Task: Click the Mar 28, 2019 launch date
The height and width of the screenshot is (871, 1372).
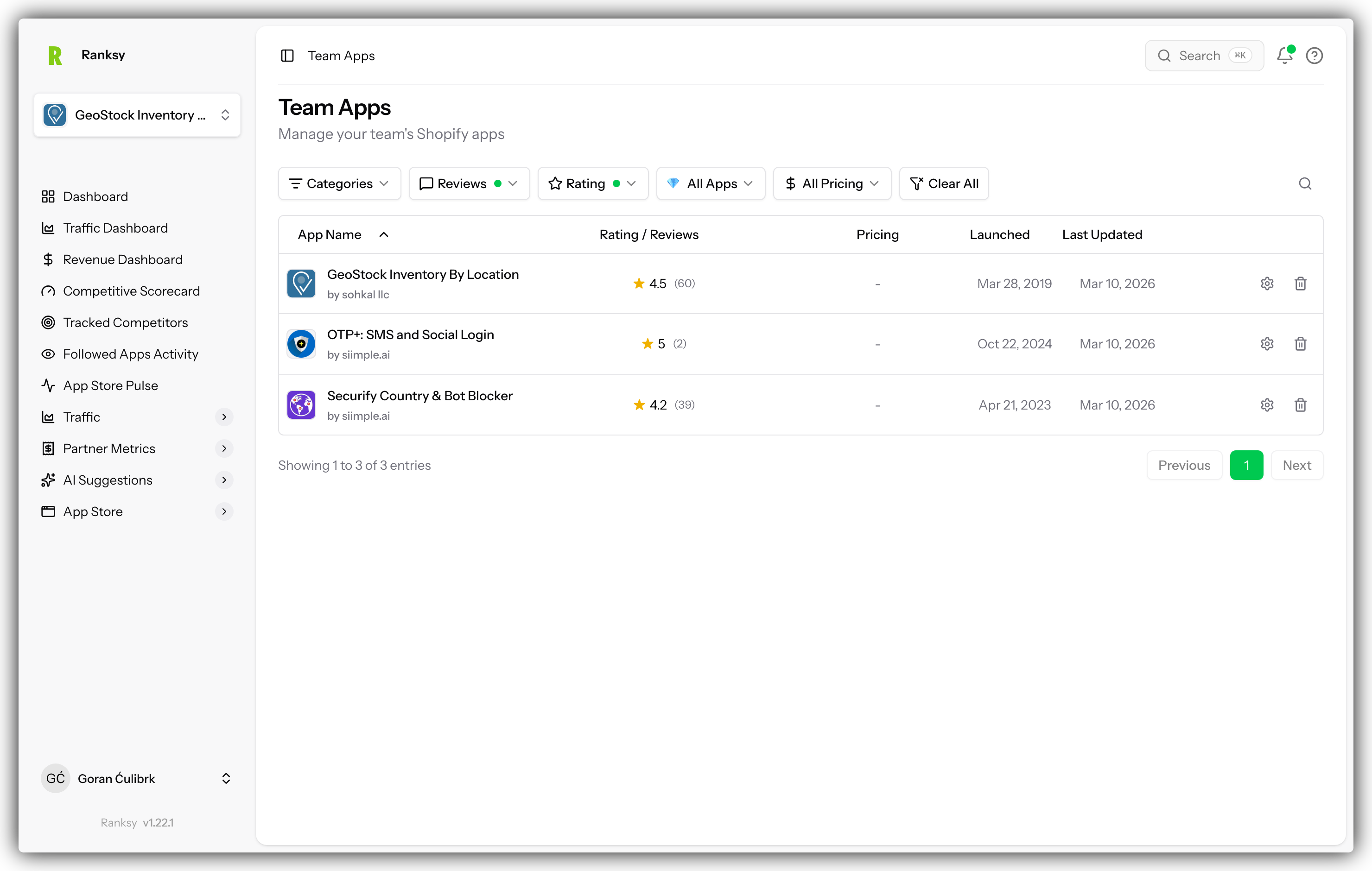Action: click(x=1014, y=284)
